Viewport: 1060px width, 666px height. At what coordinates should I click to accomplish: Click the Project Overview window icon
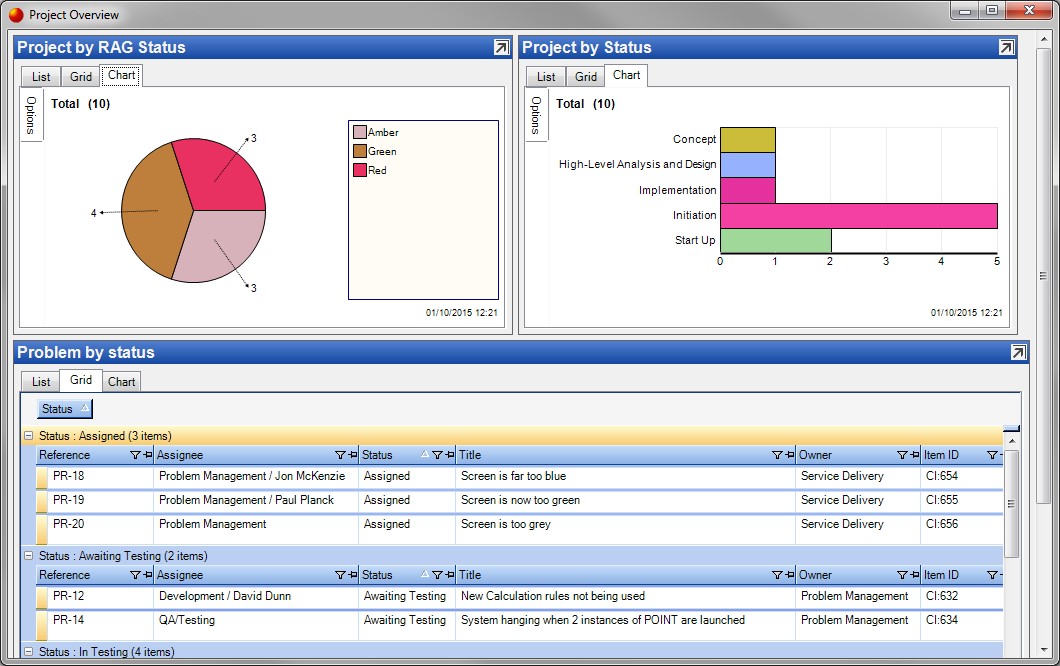(x=16, y=14)
